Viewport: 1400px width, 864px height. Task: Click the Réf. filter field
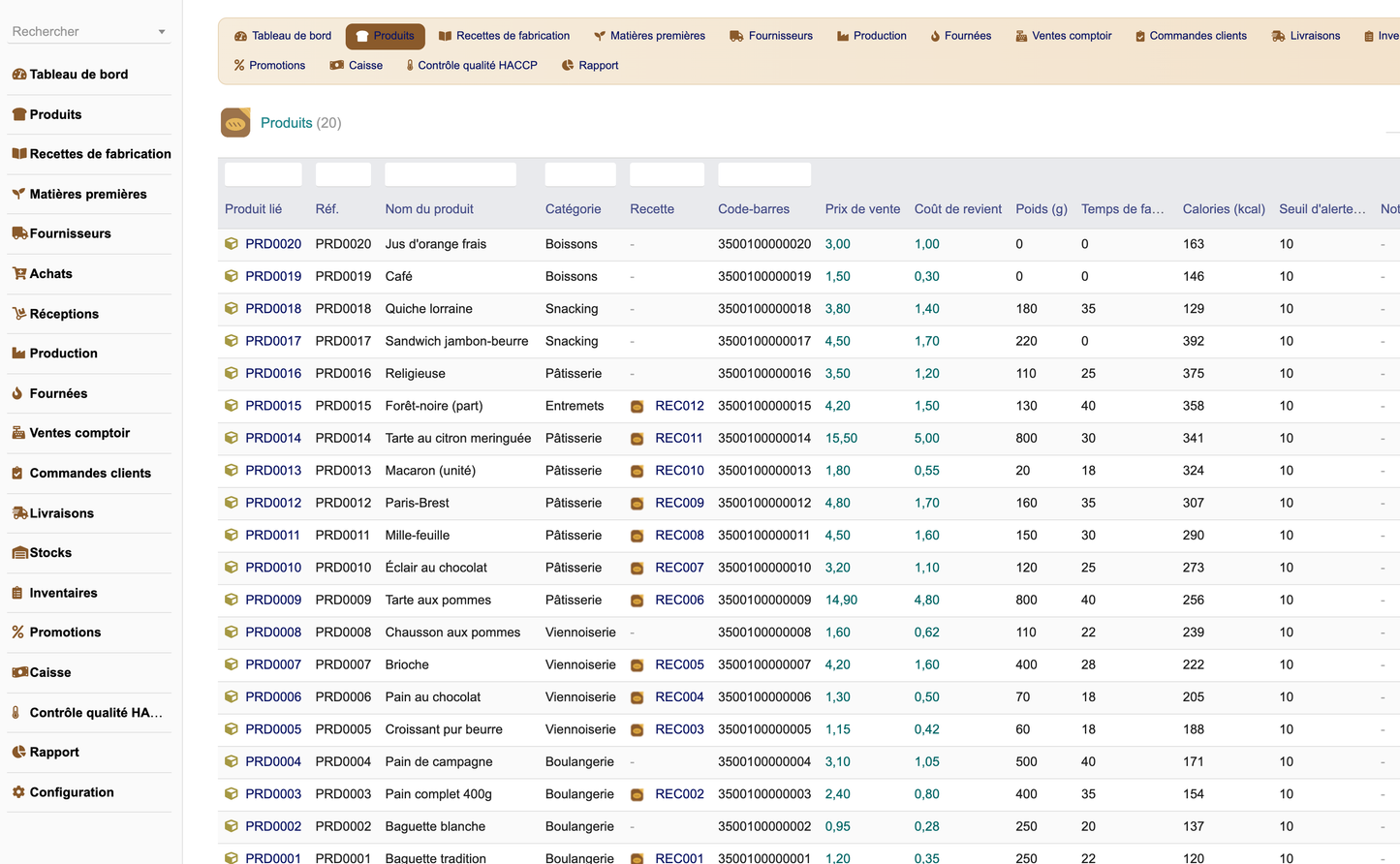click(x=343, y=174)
